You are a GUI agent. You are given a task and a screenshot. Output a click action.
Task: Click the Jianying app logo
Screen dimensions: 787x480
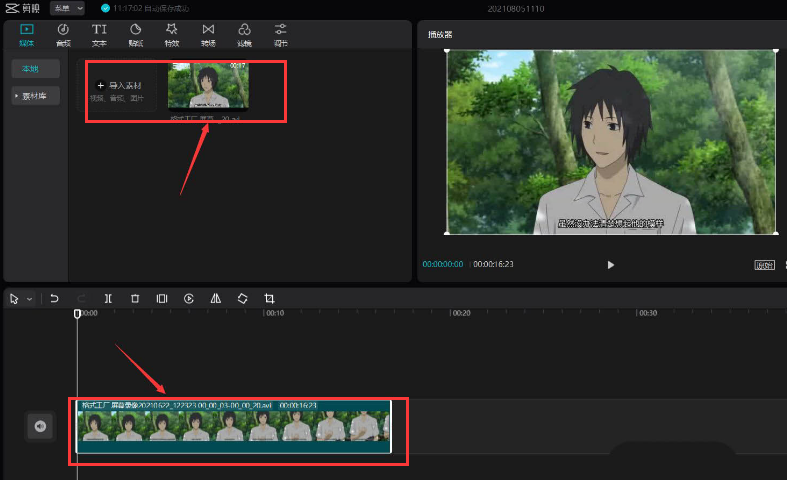click(x=23, y=8)
